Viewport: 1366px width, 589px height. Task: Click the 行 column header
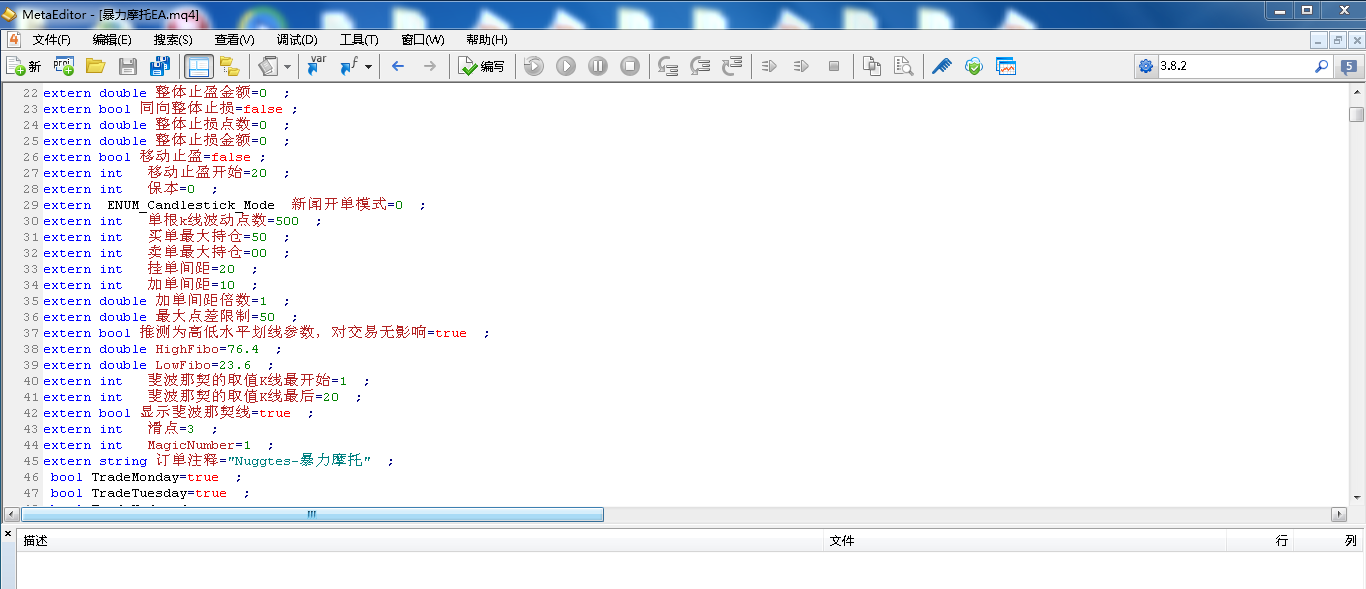point(1260,540)
